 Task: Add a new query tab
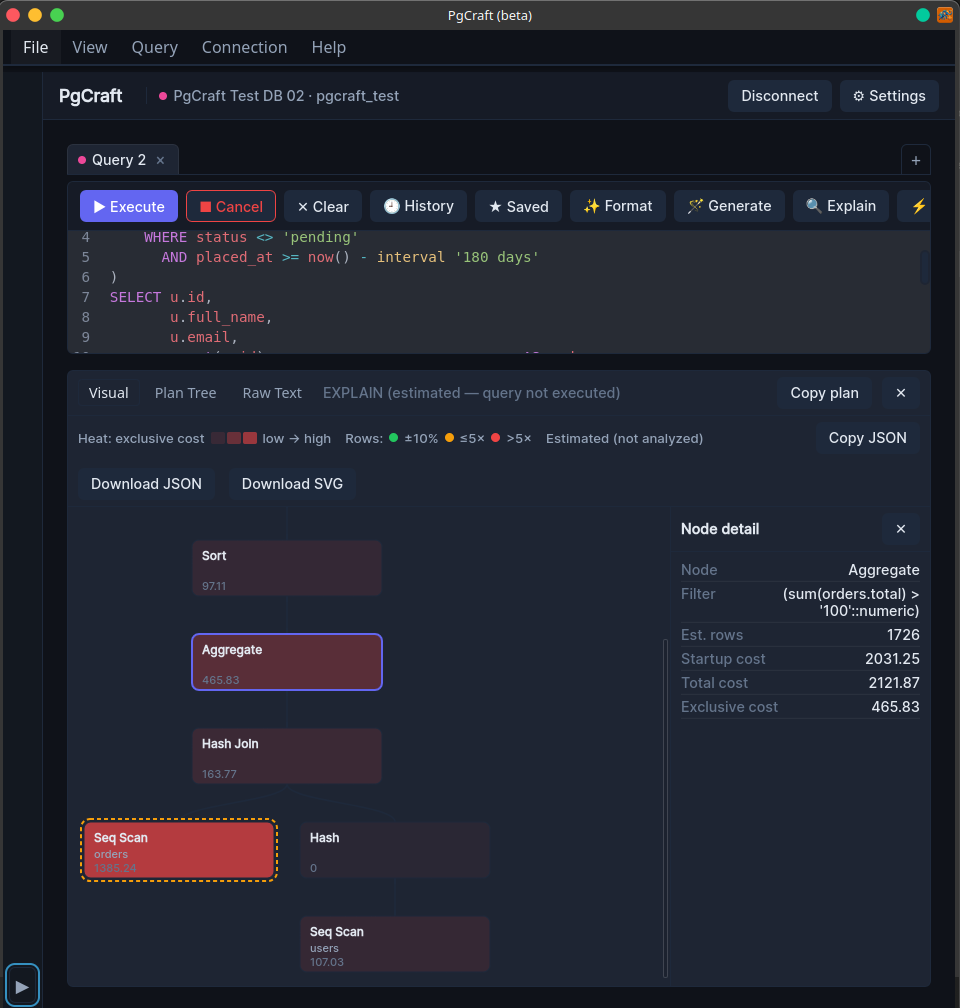[x=916, y=160]
